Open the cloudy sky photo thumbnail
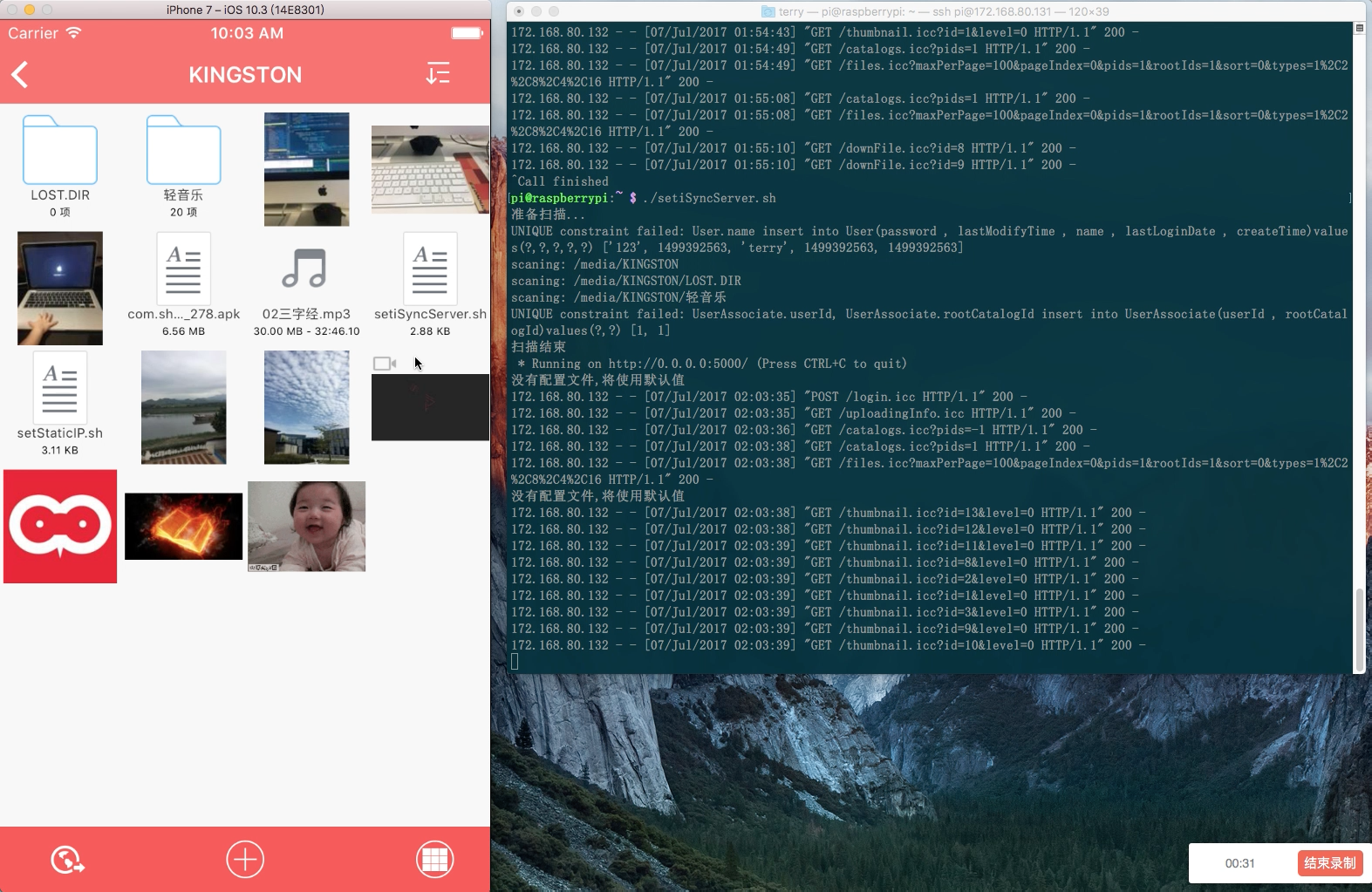This screenshot has height=892, width=1372. 306,407
